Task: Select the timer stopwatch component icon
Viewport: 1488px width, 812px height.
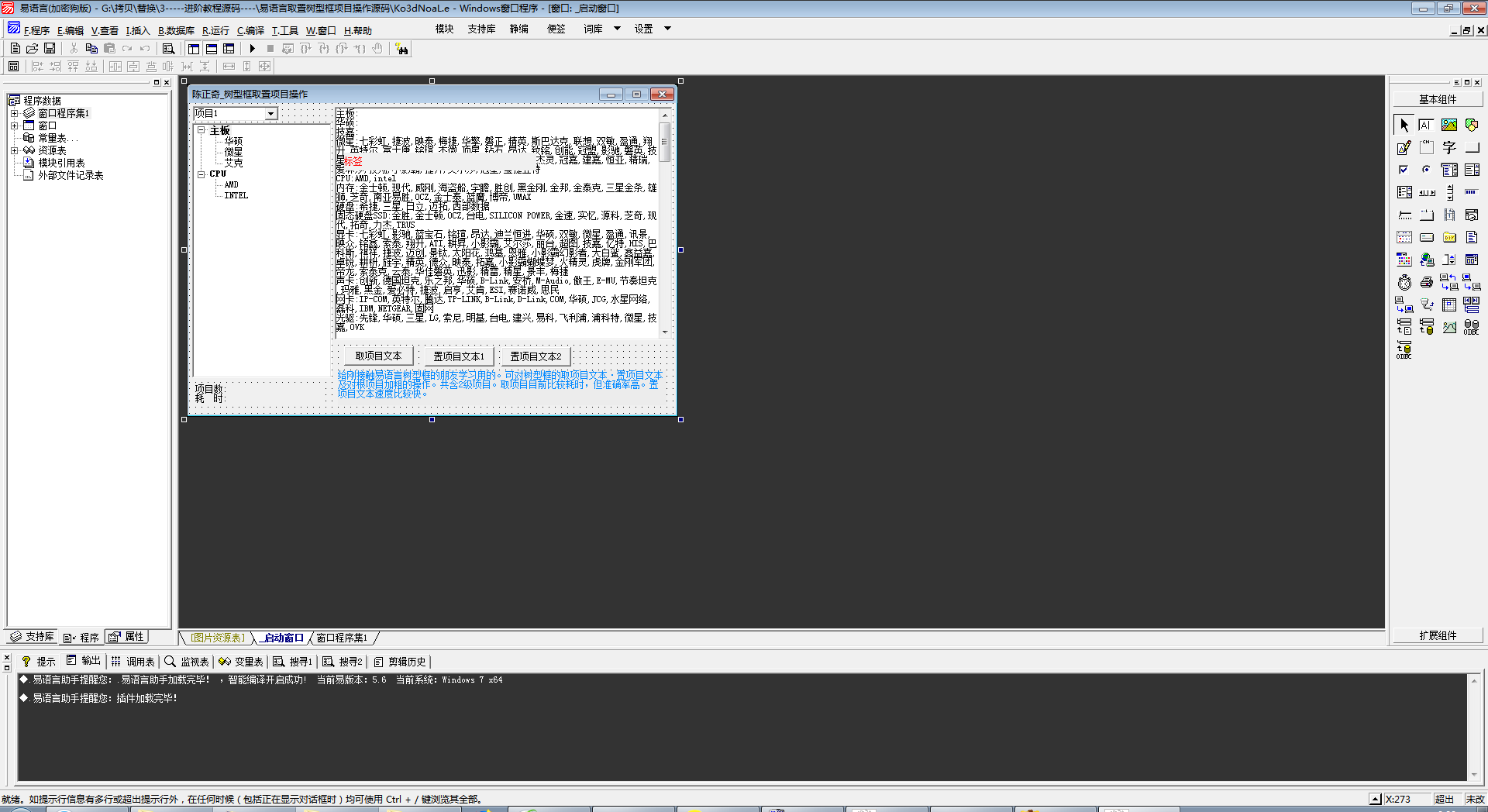Action: click(1404, 282)
